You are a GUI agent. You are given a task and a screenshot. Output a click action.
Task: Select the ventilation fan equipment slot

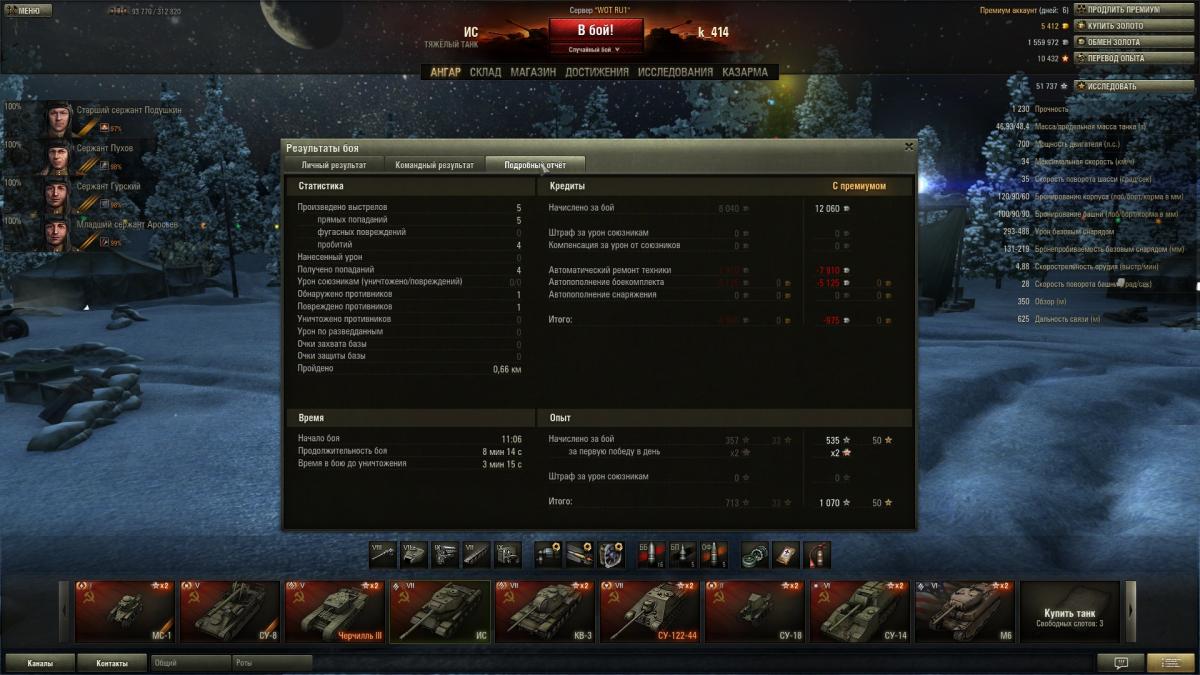tap(611, 554)
